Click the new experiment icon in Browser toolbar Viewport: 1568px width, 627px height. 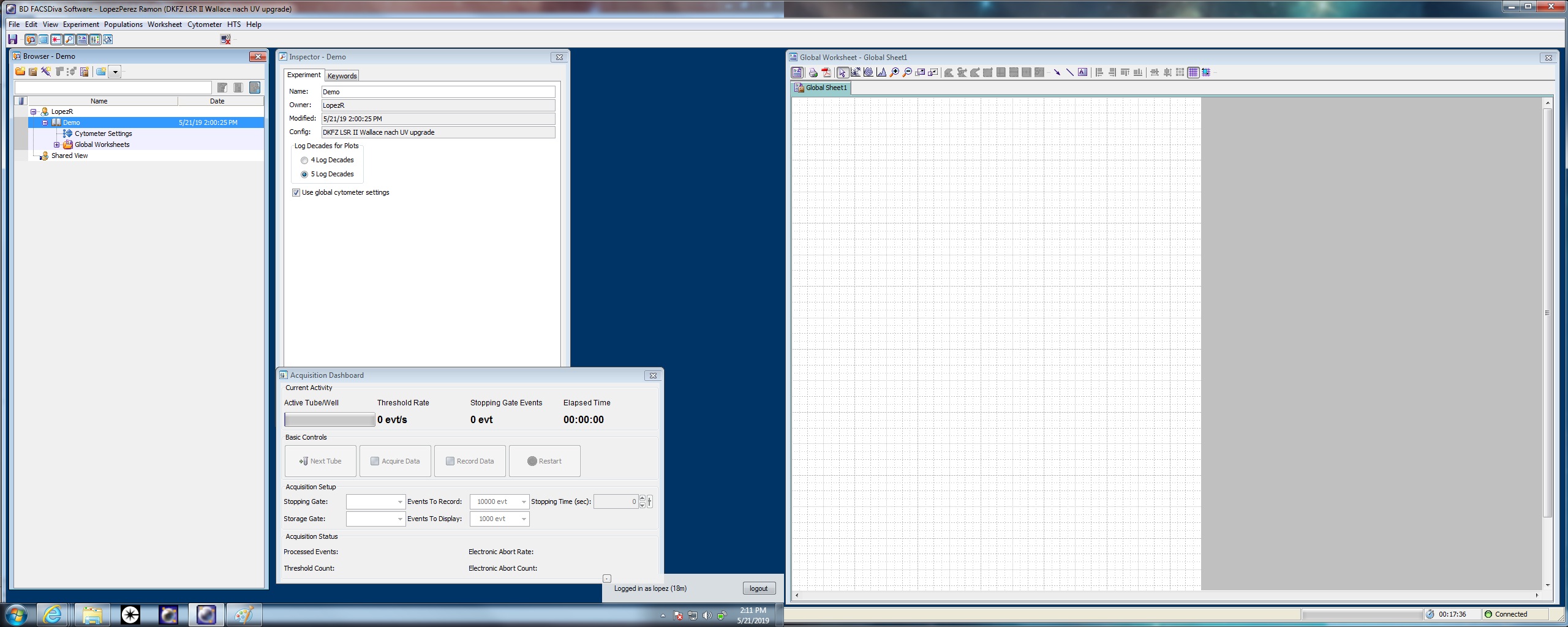(33, 72)
